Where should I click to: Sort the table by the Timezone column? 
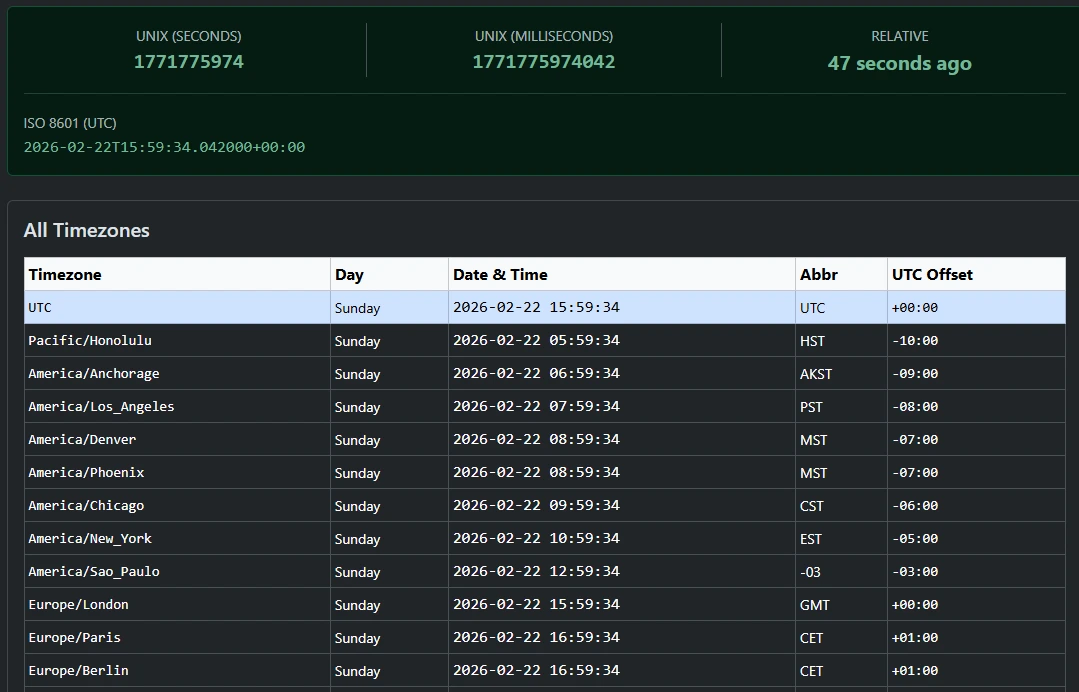tap(64, 274)
